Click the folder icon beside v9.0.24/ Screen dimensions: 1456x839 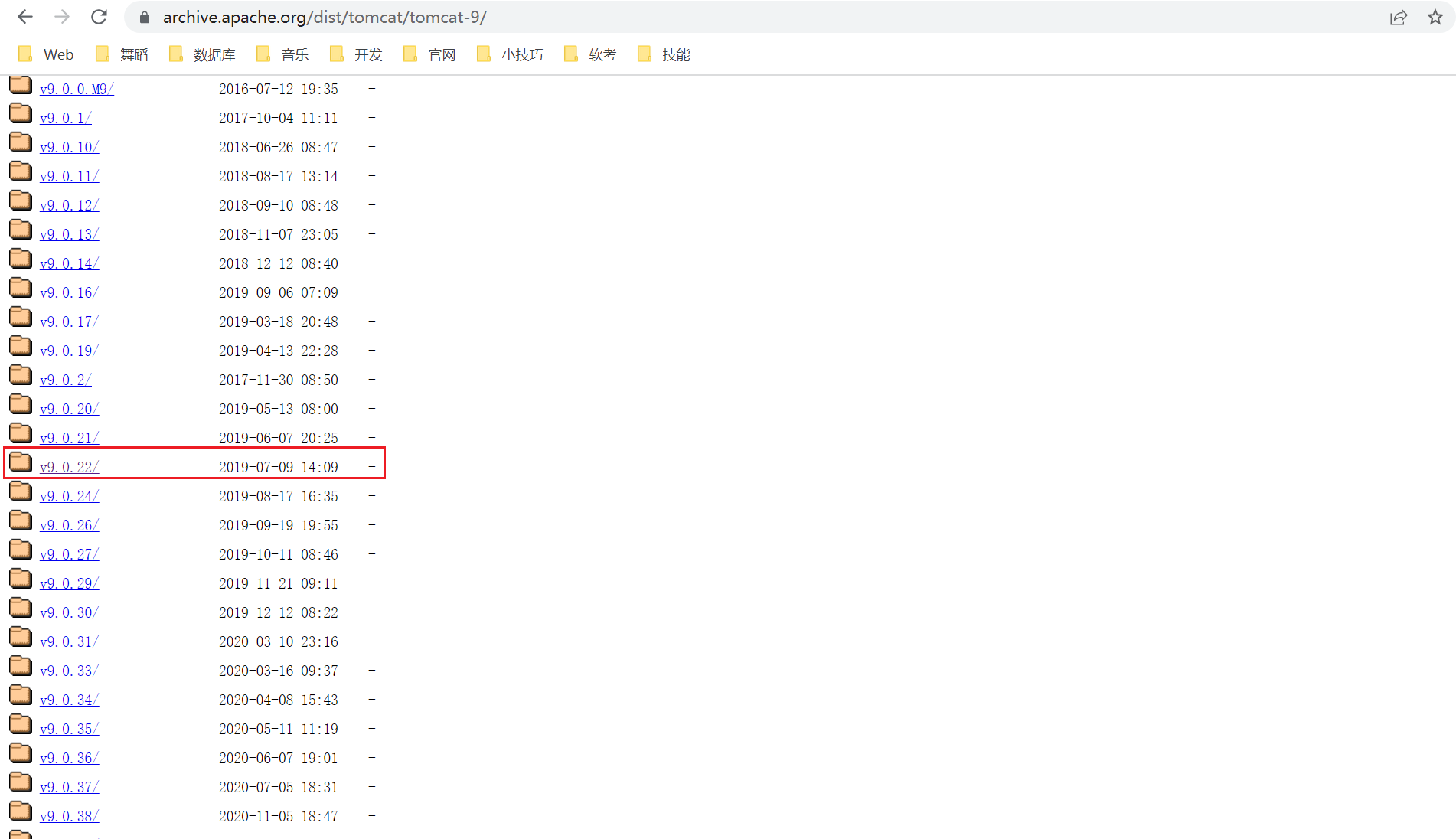(x=21, y=491)
